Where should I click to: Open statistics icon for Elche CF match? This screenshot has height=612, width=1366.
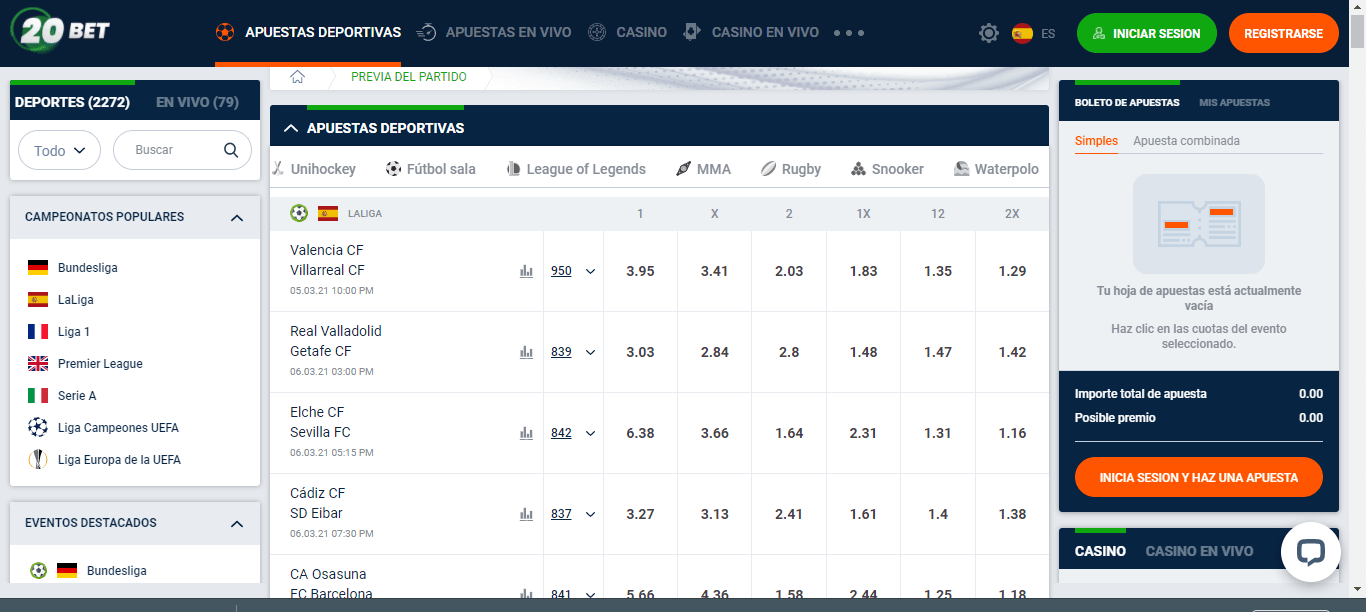pyautogui.click(x=526, y=433)
